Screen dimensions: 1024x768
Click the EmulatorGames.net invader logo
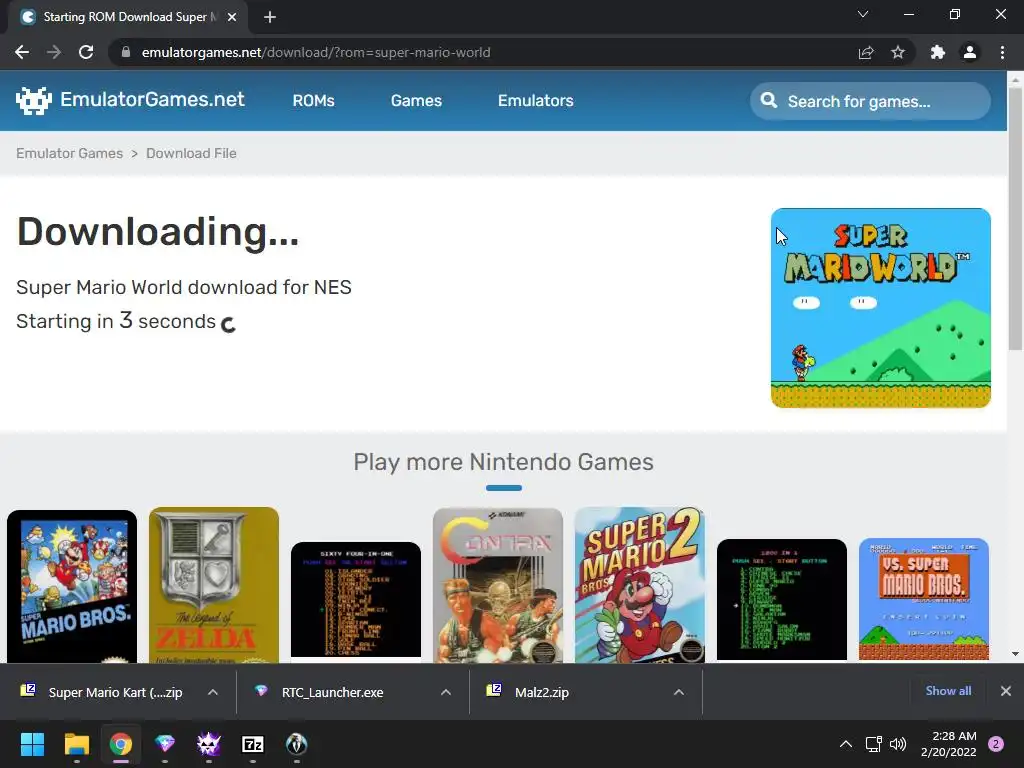pos(33,101)
